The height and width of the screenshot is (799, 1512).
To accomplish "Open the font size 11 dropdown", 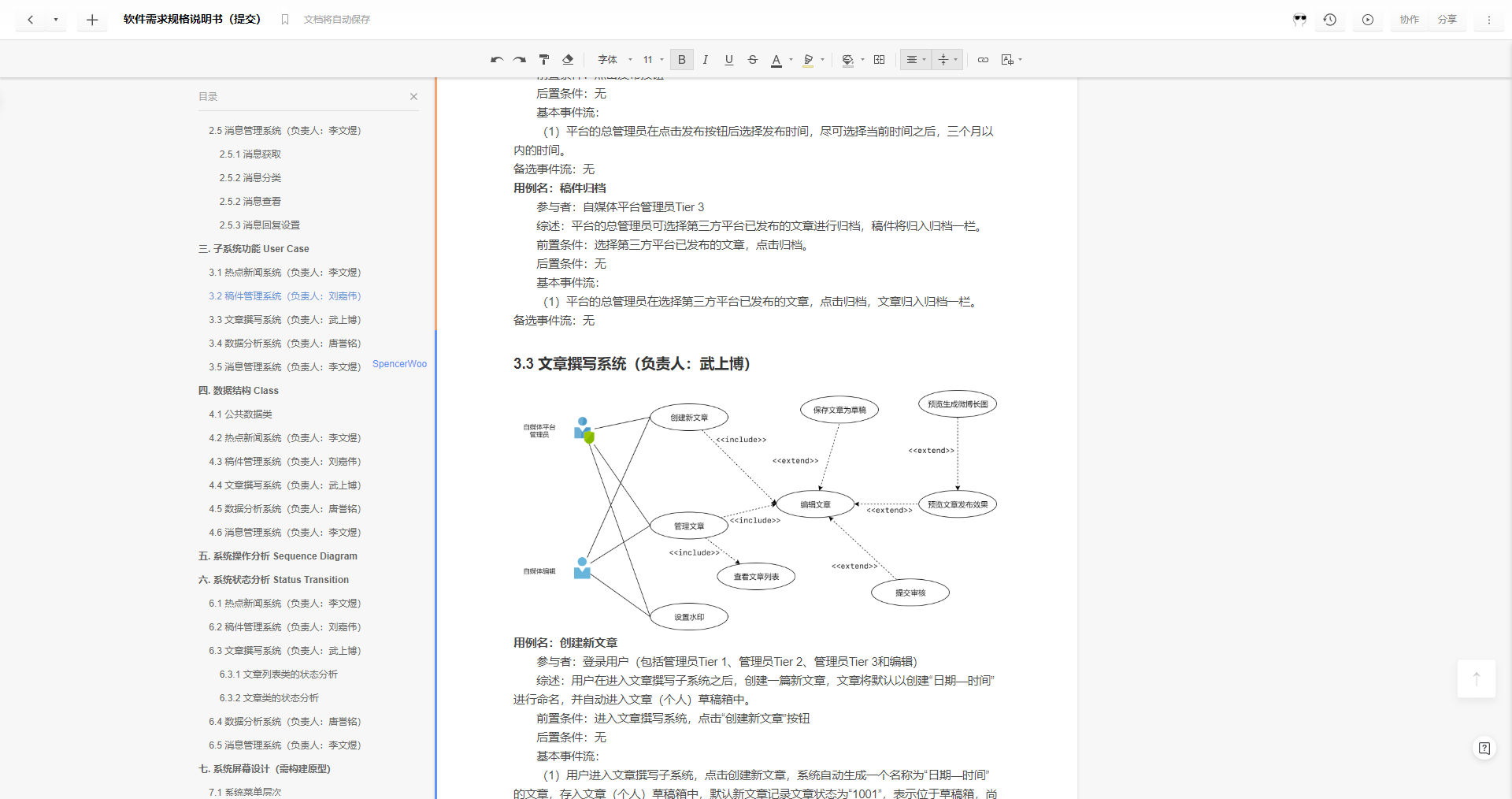I will click(x=654, y=60).
